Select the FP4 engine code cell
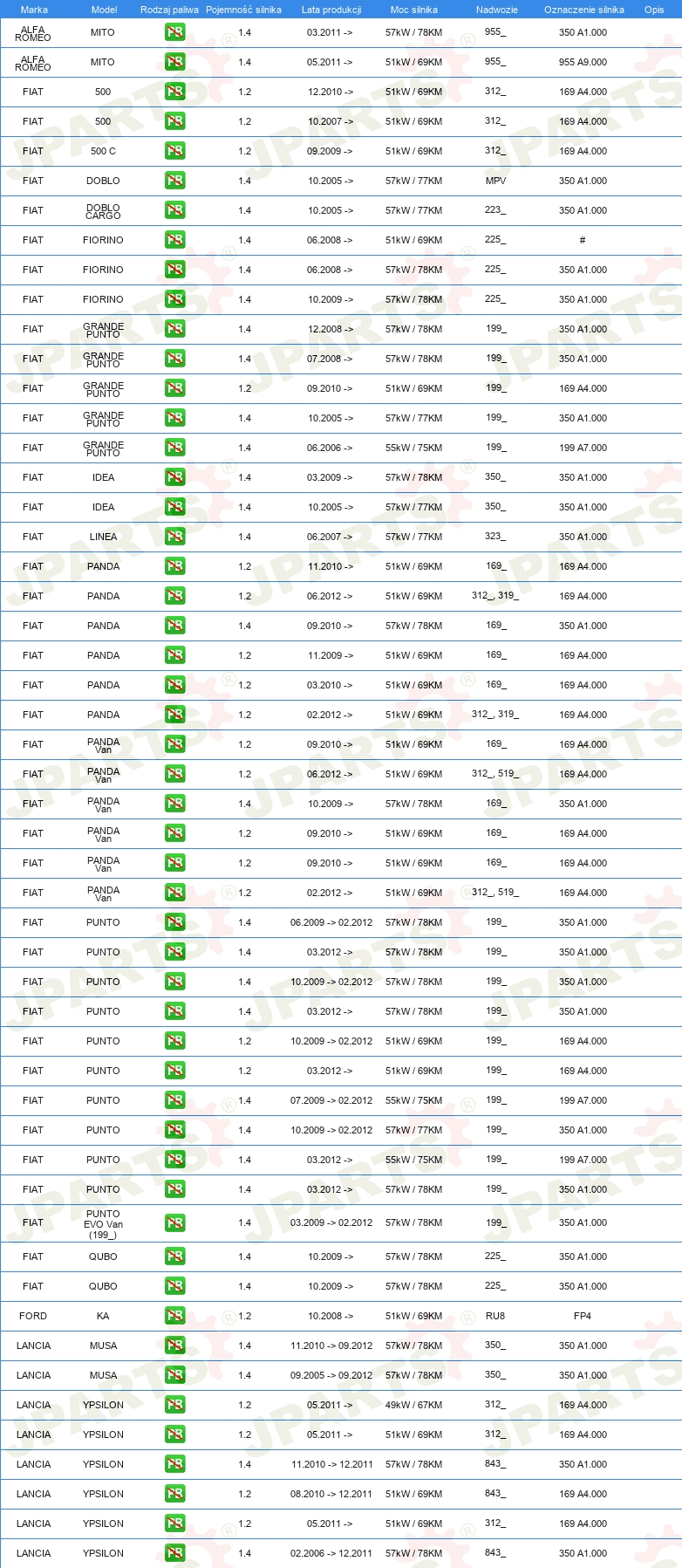The width and height of the screenshot is (682, 1568). 583,1316
